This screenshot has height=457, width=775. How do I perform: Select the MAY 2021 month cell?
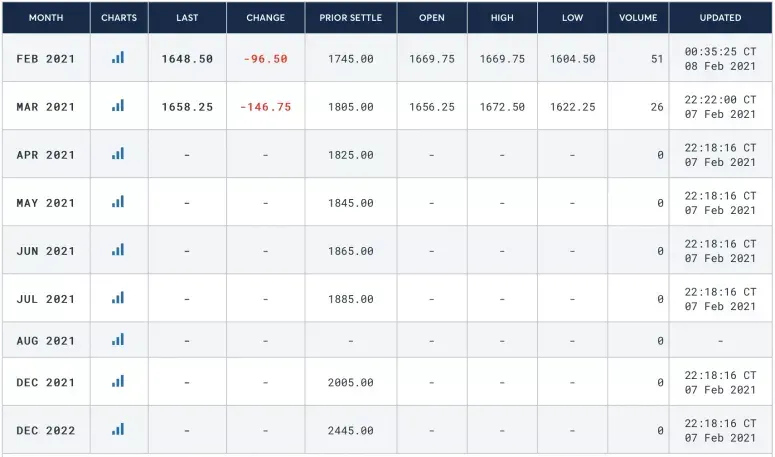pyautogui.click(x=45, y=203)
